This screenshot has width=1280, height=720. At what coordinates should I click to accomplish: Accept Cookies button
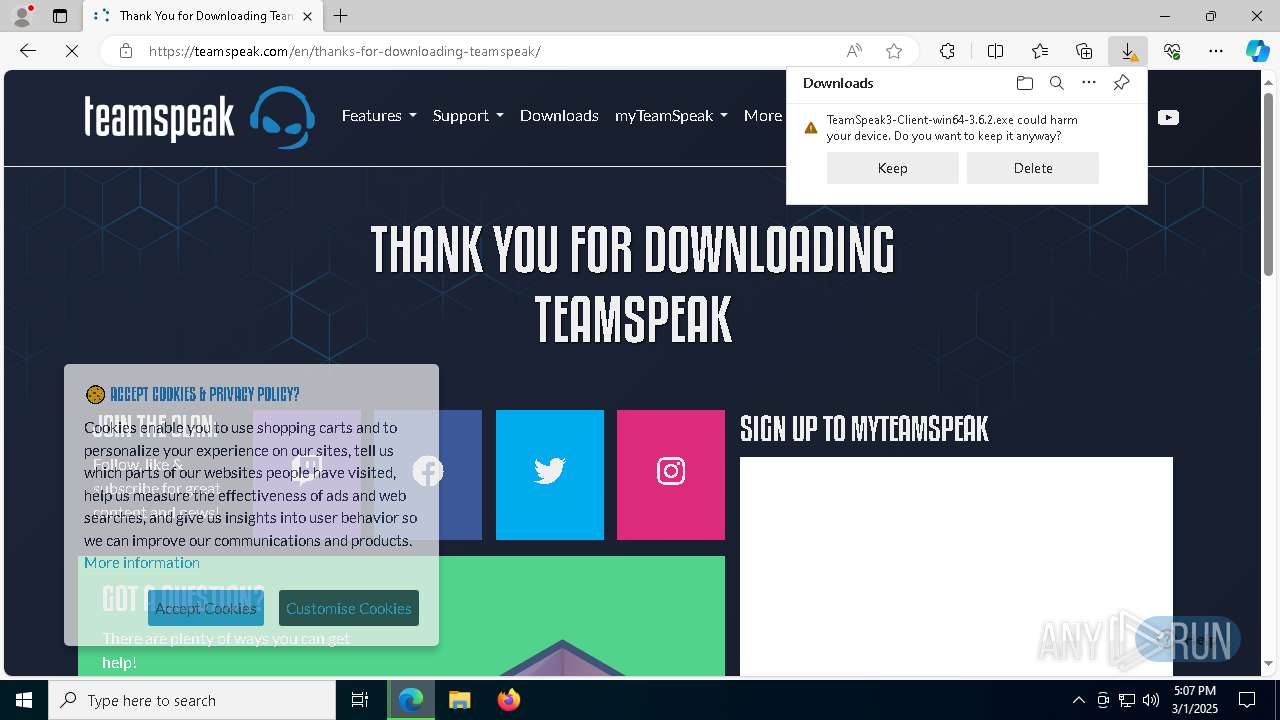click(206, 608)
